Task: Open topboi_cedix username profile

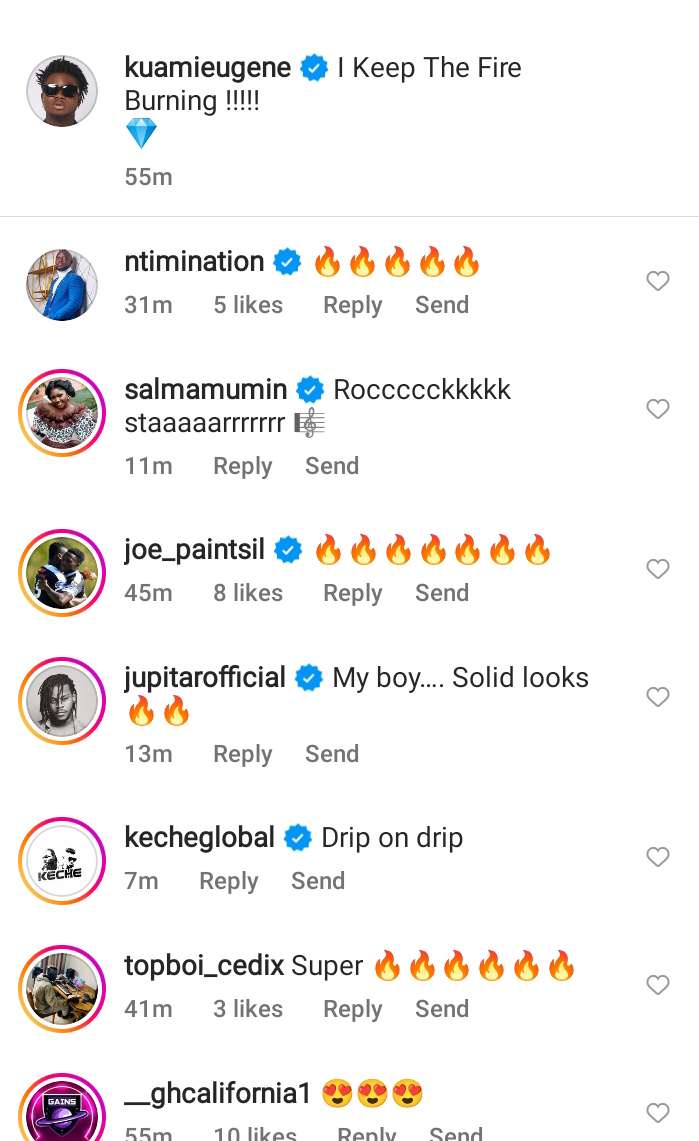Action: (207, 966)
